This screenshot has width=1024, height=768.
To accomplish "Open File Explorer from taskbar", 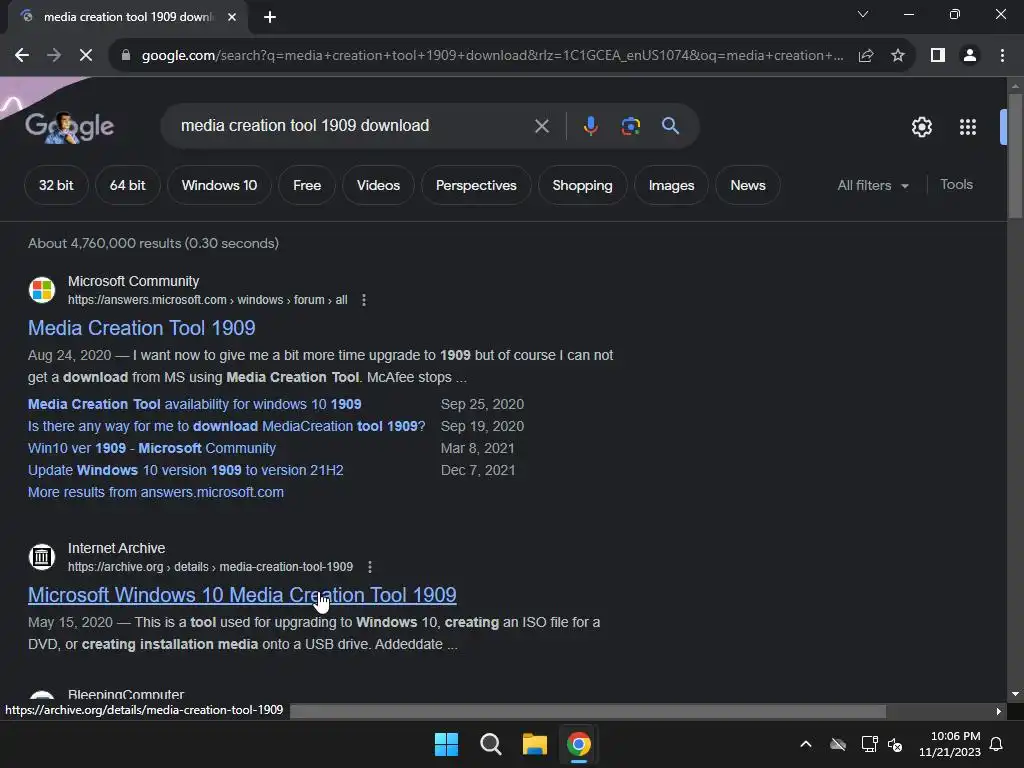I will 534,744.
